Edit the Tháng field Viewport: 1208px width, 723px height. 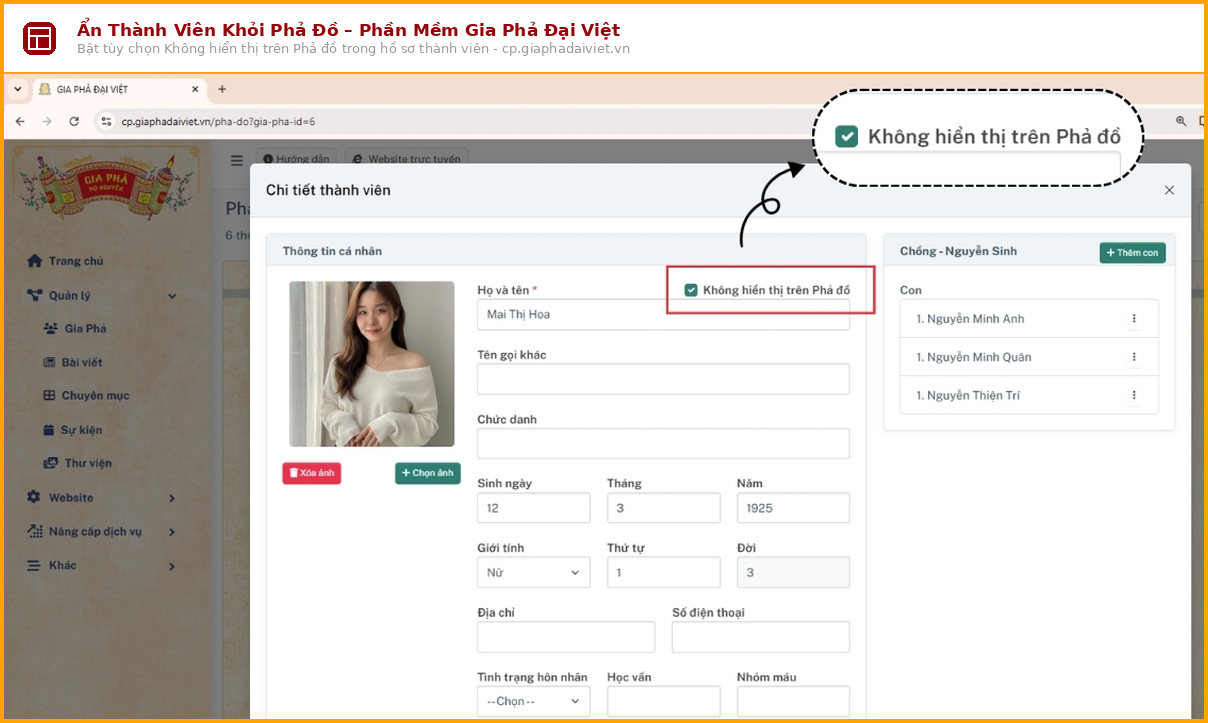click(664, 508)
